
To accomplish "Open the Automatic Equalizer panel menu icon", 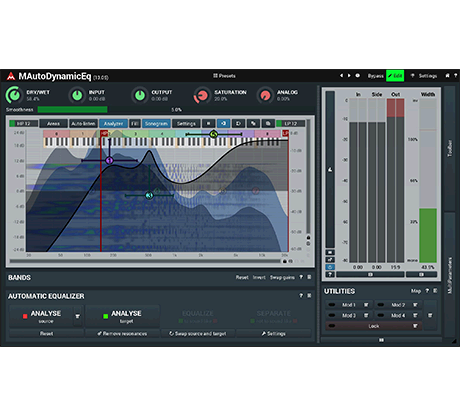I will pyautogui.click(x=309, y=296).
